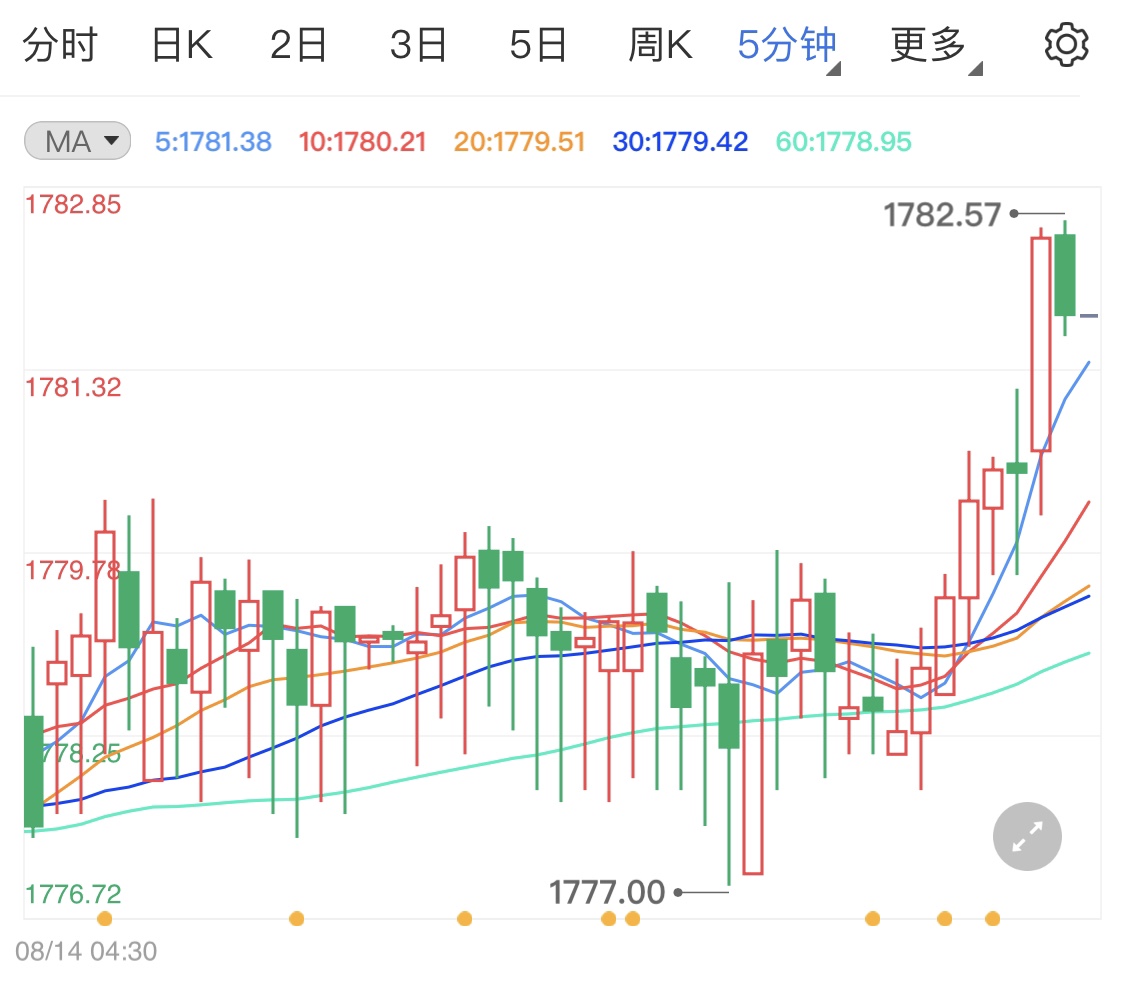Open the MA indicator dropdown
Screen dimensions: 1125x983
coord(77,141)
